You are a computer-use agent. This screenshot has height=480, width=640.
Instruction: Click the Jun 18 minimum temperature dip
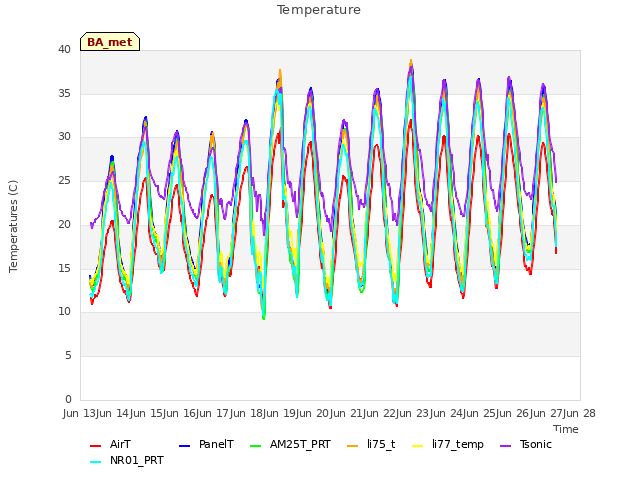[x=264, y=316]
